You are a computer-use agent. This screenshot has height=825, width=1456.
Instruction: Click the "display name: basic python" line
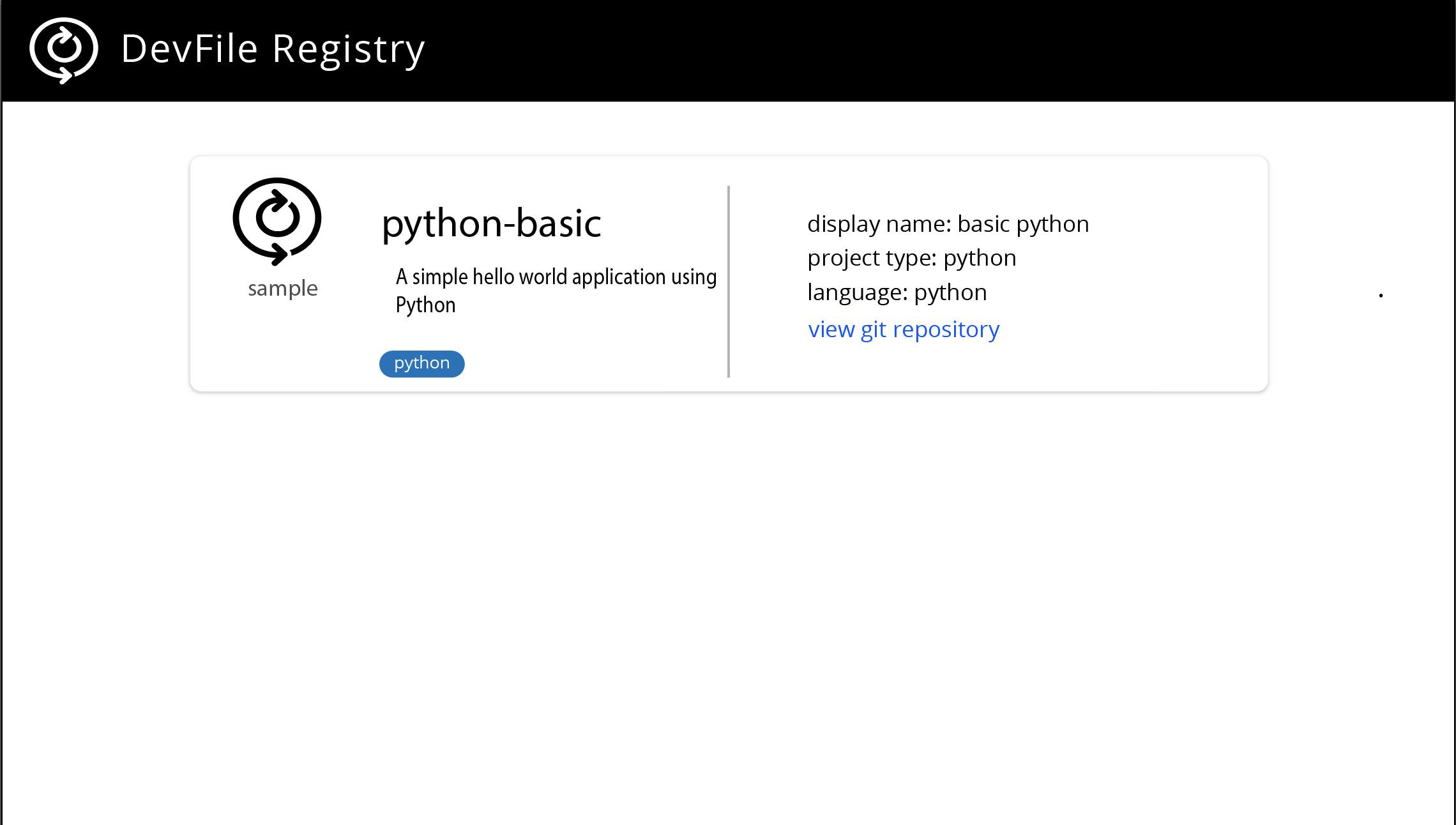(948, 224)
